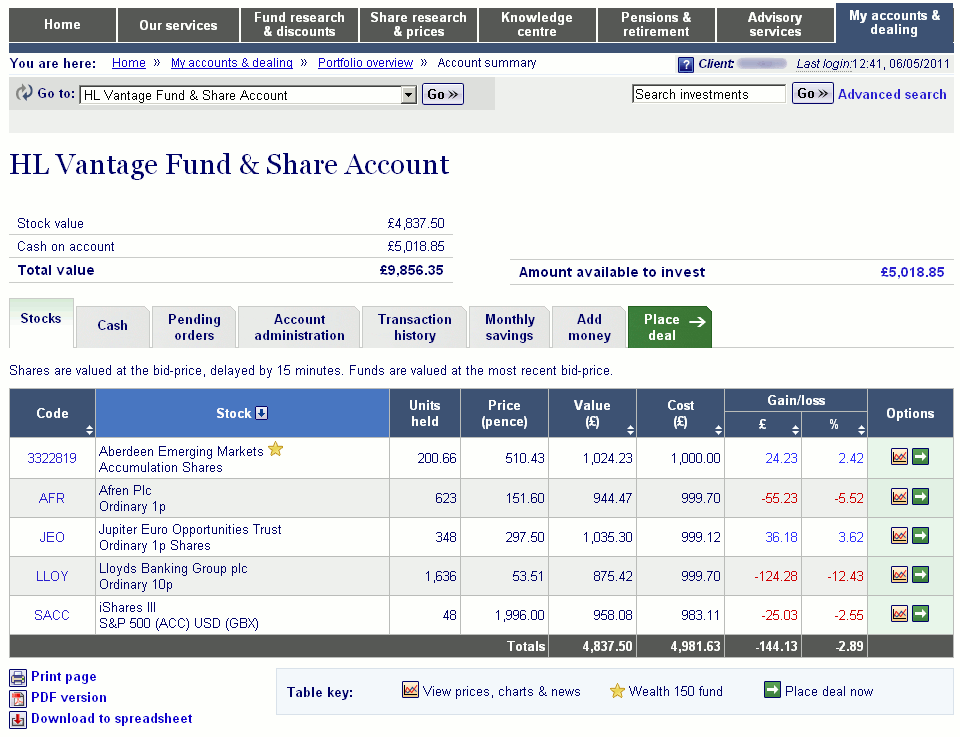Viewport: 960px width, 737px height.
Task: Open chart icon for iShares S&P 500
Action: point(899,614)
